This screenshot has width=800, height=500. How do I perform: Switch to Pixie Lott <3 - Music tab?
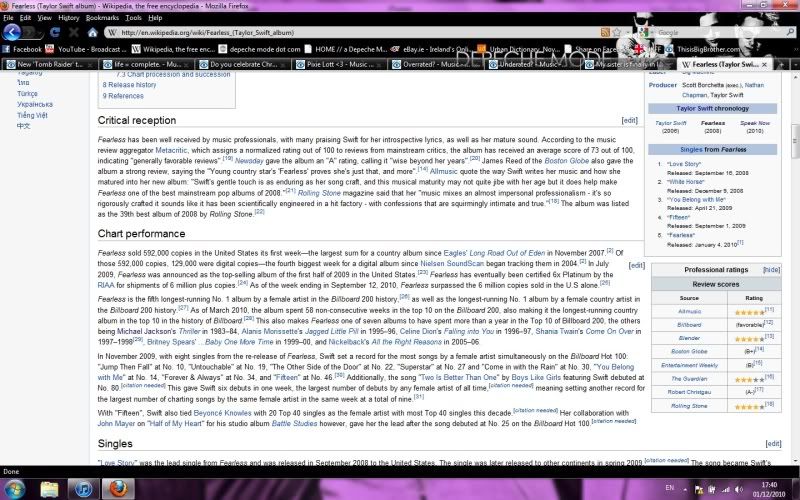(339, 64)
